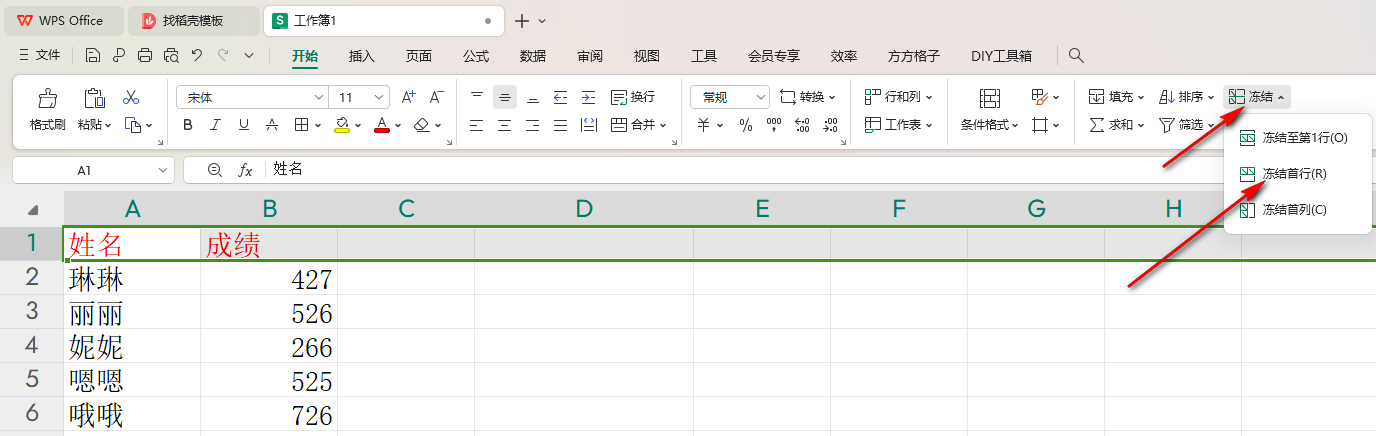The image size is (1376, 436).
Task: Click the Increase Indent icon
Action: click(588, 97)
